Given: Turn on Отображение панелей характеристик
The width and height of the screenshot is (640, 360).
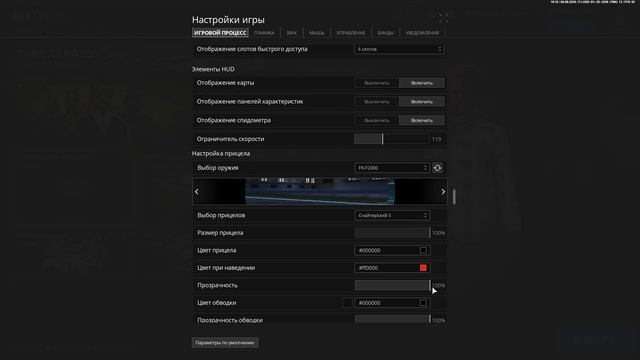Looking at the screenshot, I should pos(422,102).
